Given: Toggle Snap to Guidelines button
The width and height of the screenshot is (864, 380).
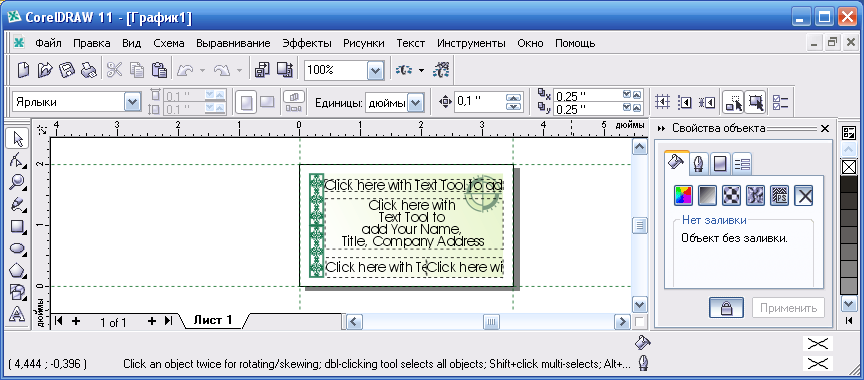Looking at the screenshot, I should (x=684, y=102).
